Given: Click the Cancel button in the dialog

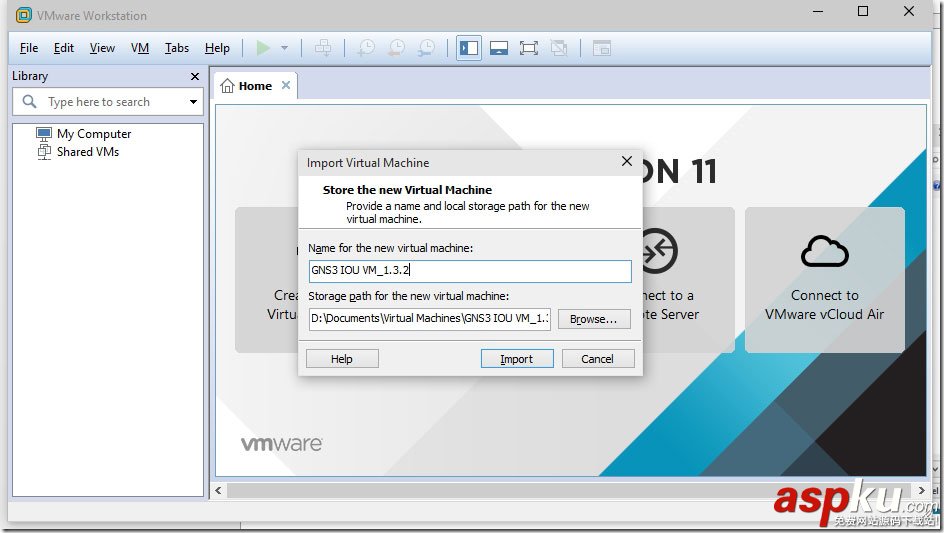Looking at the screenshot, I should click(597, 359).
